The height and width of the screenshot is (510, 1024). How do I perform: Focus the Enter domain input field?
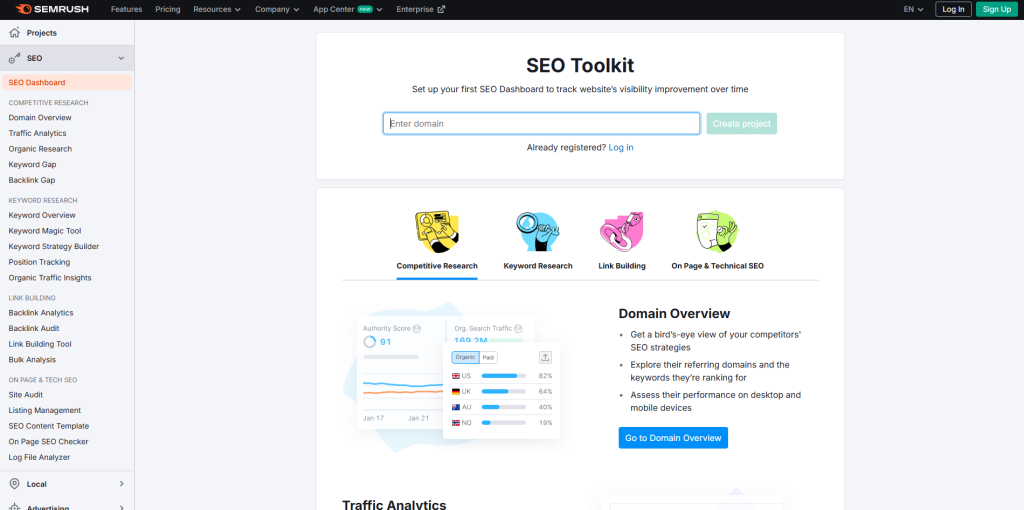[541, 123]
